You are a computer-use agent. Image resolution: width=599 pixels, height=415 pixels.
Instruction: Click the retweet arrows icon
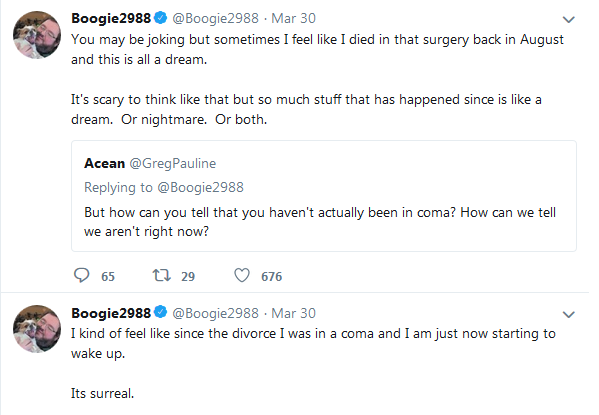(162, 276)
